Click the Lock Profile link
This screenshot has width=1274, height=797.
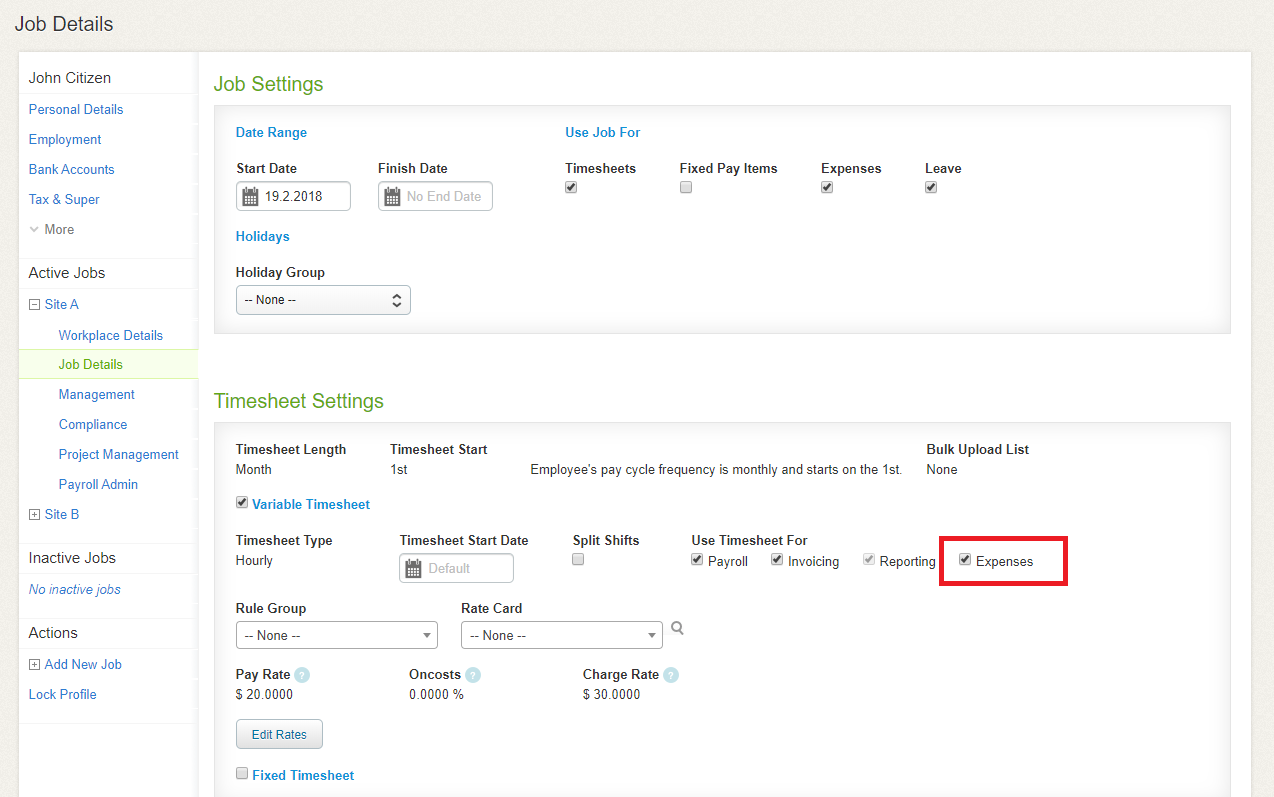62,694
